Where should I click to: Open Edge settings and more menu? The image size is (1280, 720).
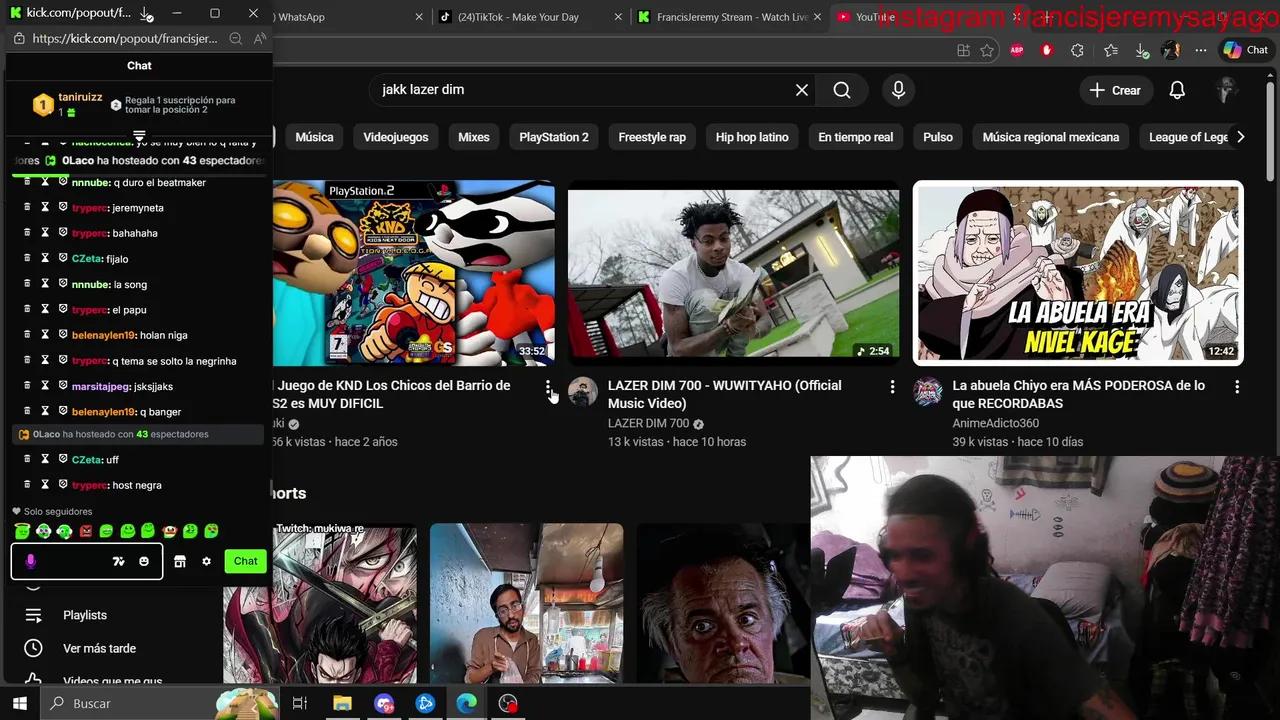(x=1201, y=50)
